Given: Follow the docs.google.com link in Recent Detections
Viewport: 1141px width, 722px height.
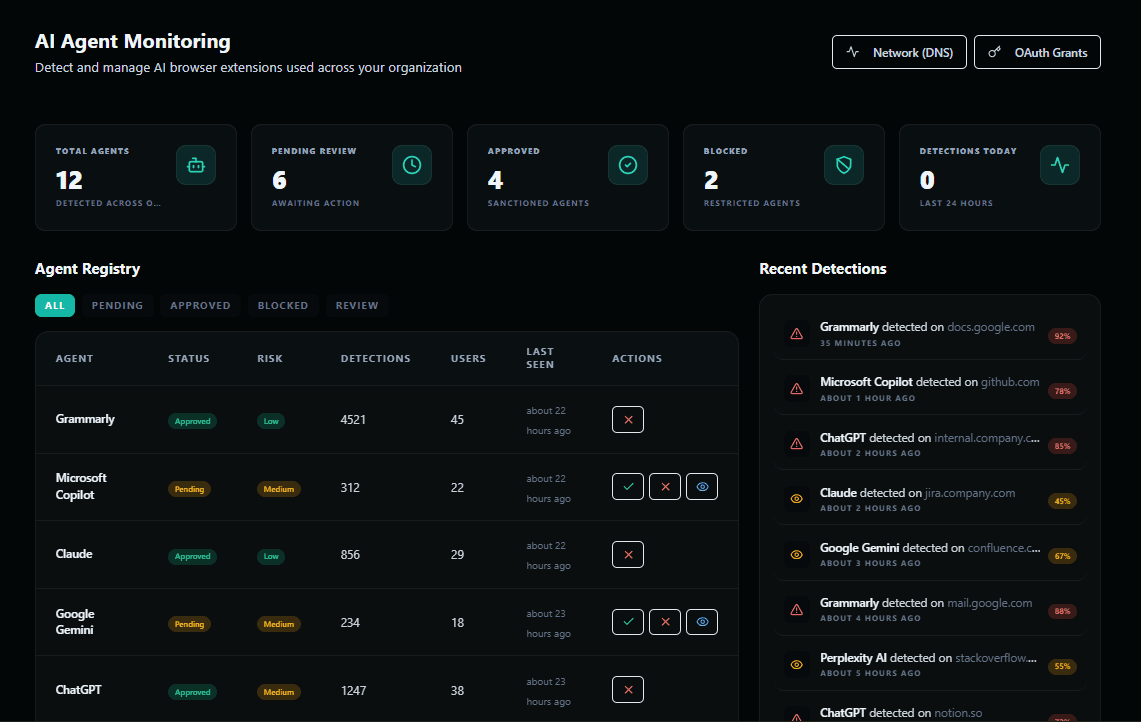Looking at the screenshot, I should coord(991,326).
